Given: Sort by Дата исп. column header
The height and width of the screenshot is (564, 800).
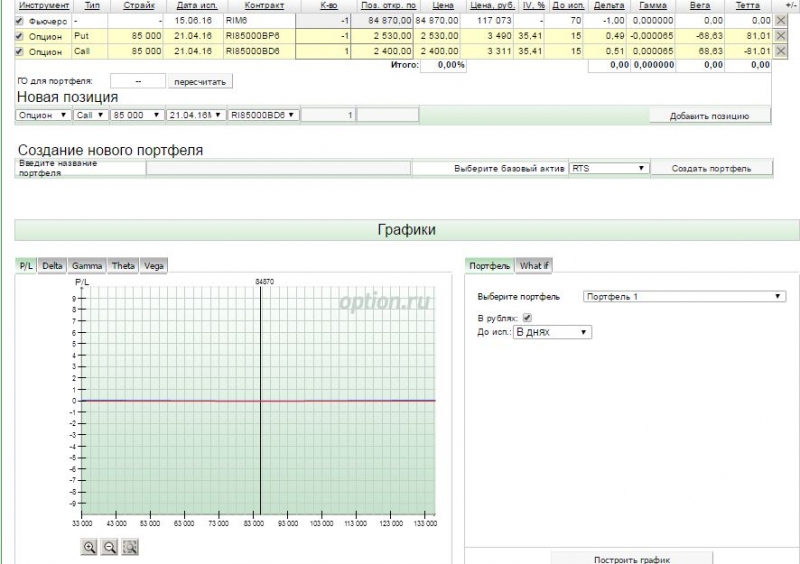Looking at the screenshot, I should (x=196, y=5).
